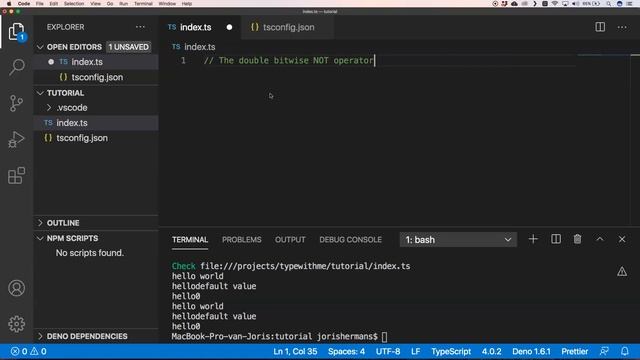Maximize the terminal panel with up chevron
This screenshot has height=360, width=640.
click(x=600, y=239)
